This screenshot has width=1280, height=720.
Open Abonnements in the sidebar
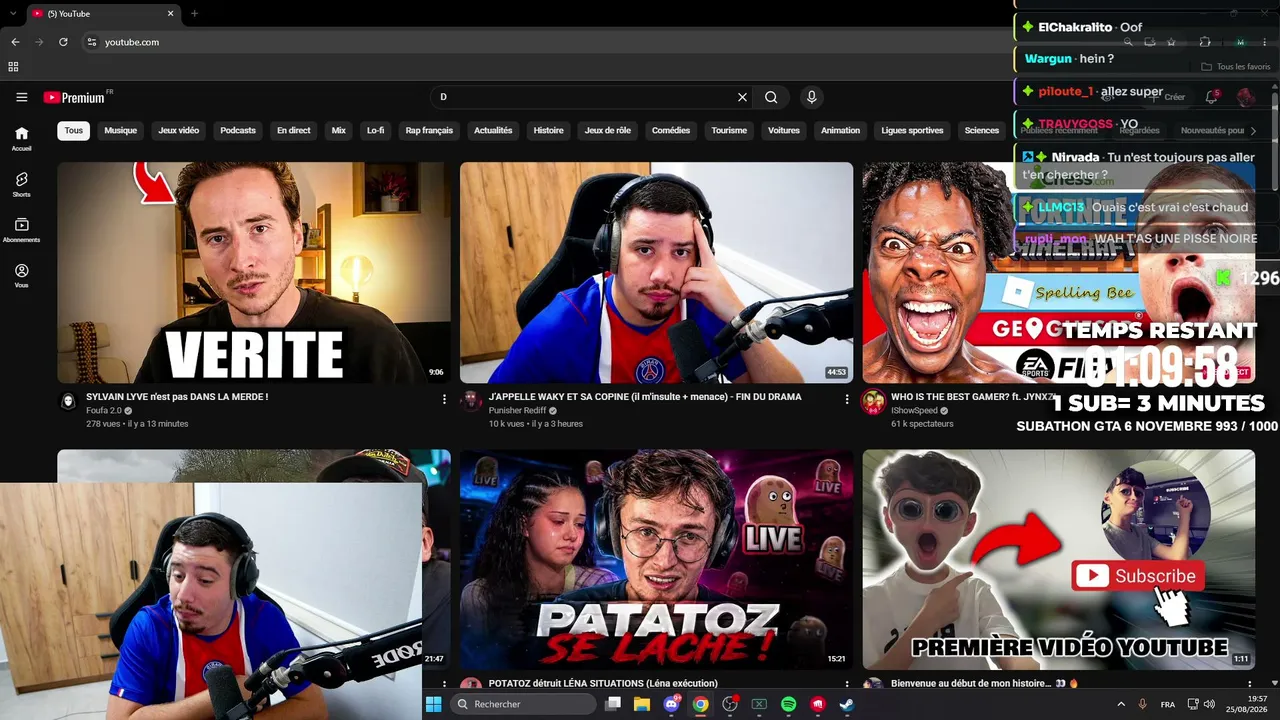click(x=22, y=230)
